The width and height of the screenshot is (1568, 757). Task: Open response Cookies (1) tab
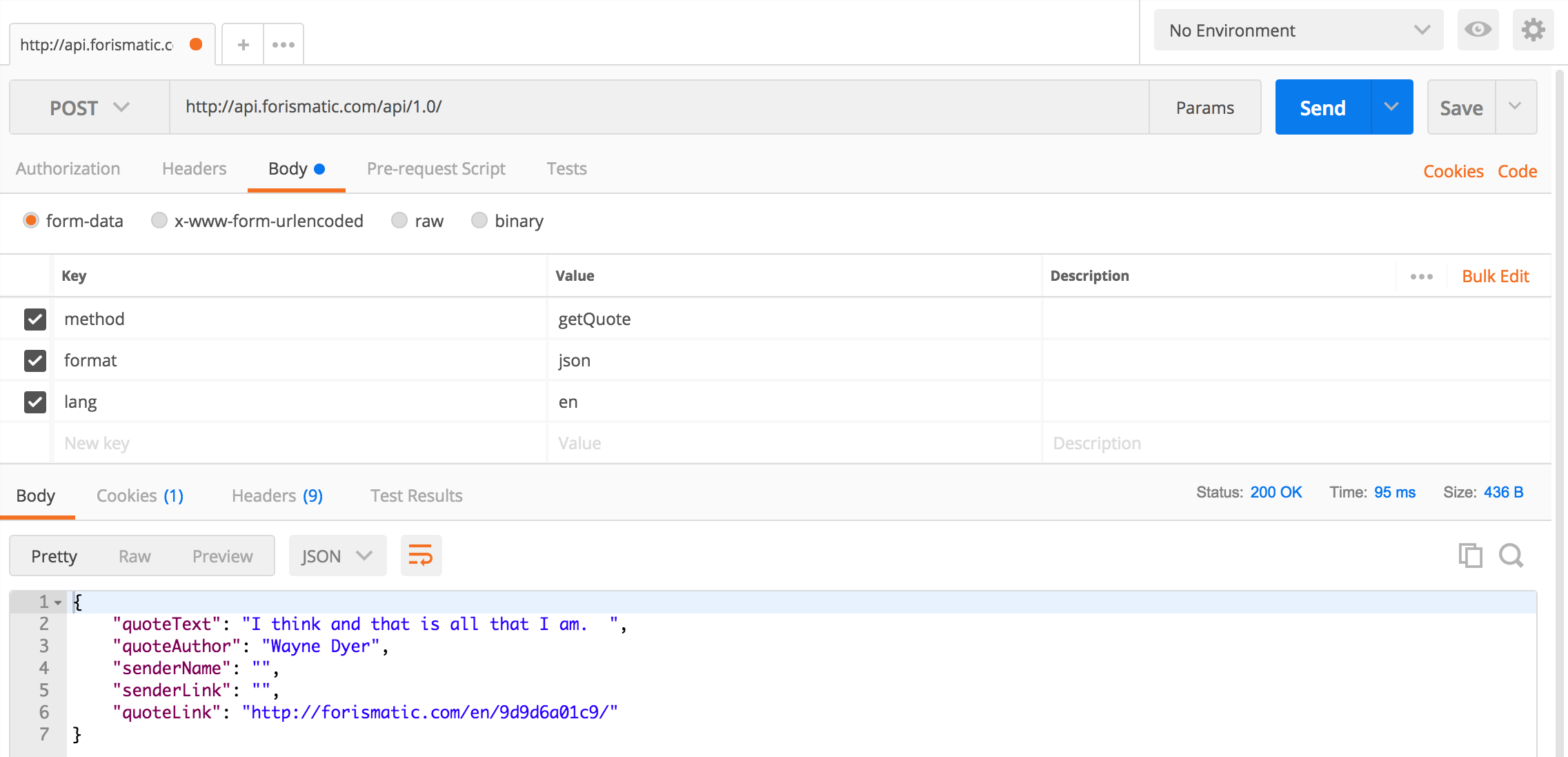click(x=140, y=496)
